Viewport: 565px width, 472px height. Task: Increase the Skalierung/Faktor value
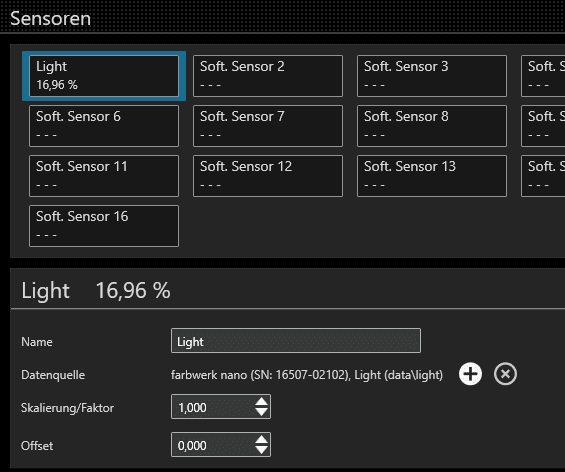point(261,401)
